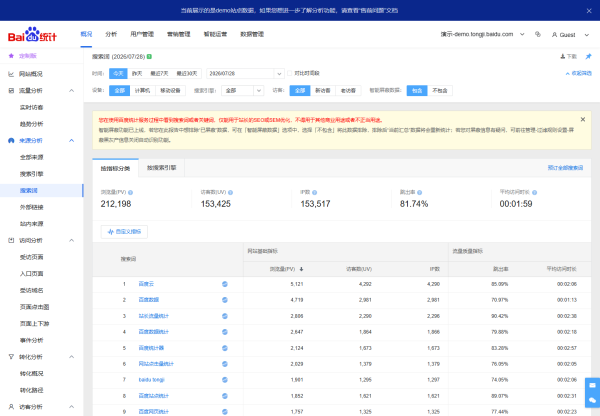
Task: Collapse the 转化分析 sidebar section
Action: click(72, 357)
